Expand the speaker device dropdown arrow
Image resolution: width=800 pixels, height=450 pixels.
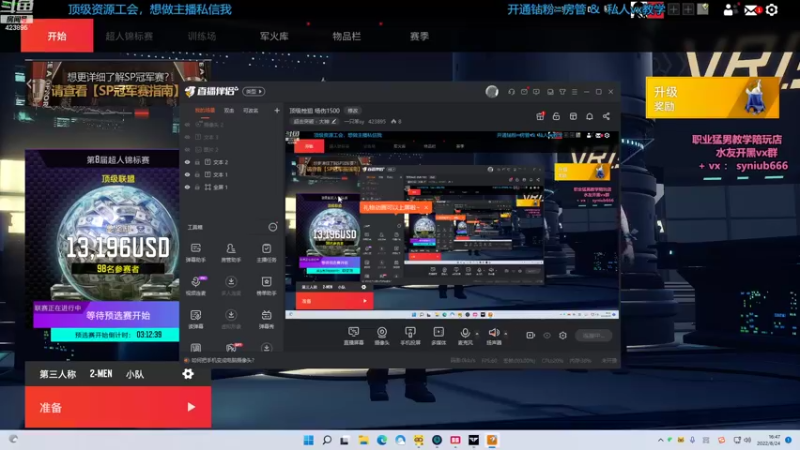pos(506,334)
